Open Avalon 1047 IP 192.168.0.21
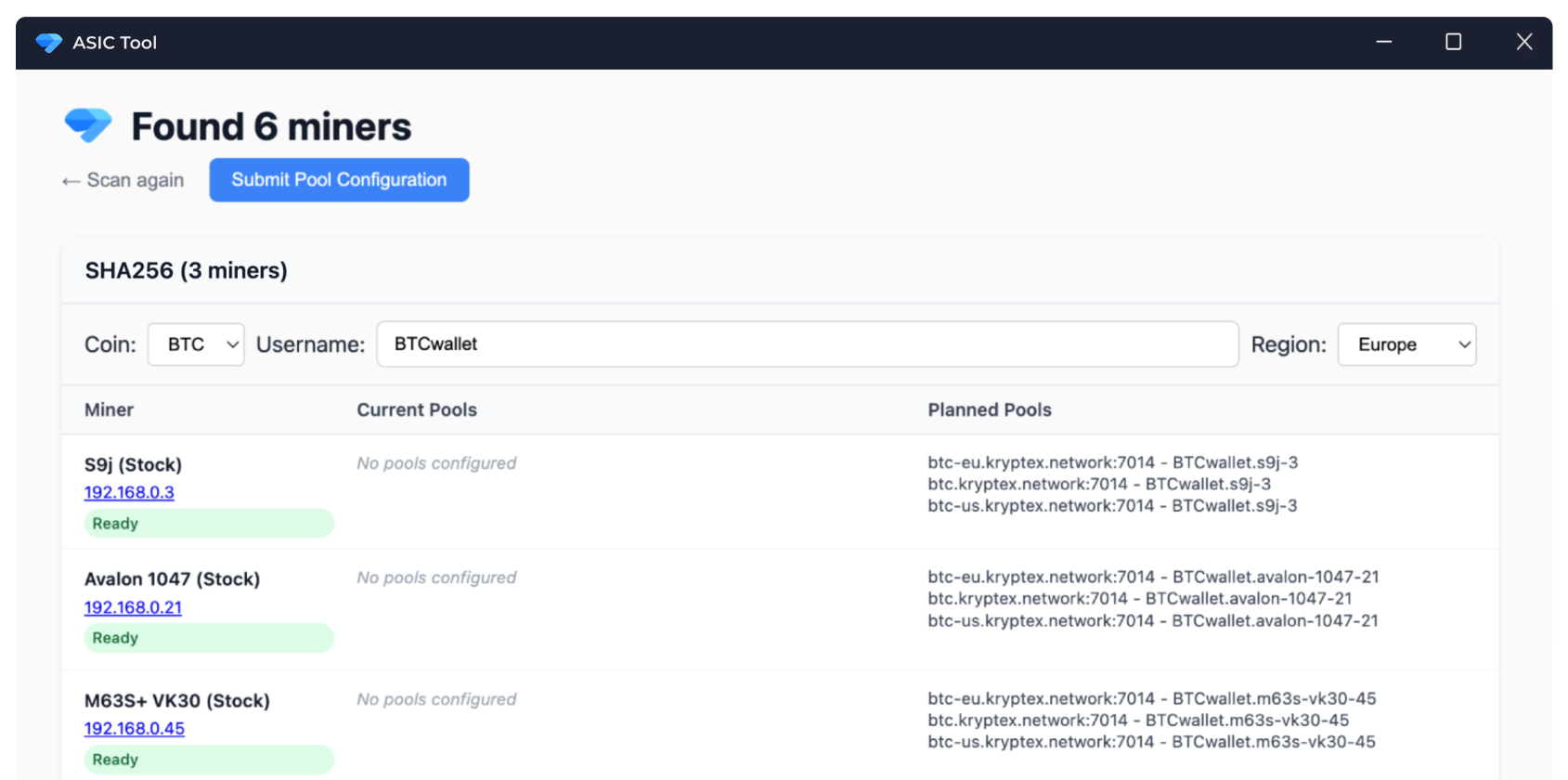The width and height of the screenshot is (1568, 780). pyautogui.click(x=133, y=607)
